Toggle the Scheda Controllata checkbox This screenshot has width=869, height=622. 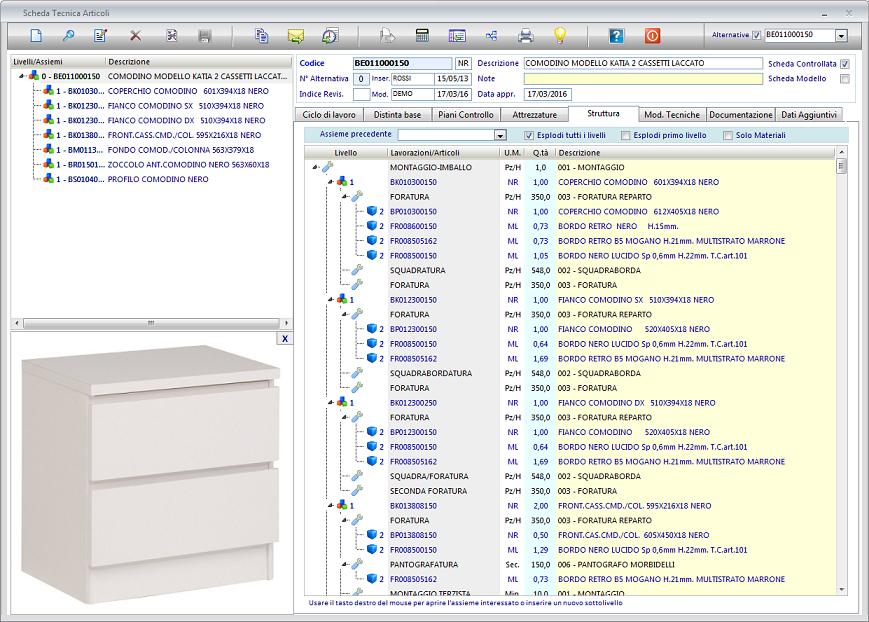[845, 64]
